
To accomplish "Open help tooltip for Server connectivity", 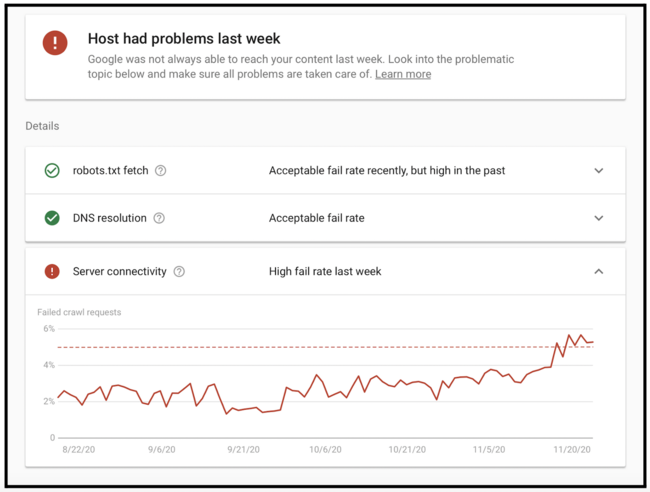I will click(179, 271).
